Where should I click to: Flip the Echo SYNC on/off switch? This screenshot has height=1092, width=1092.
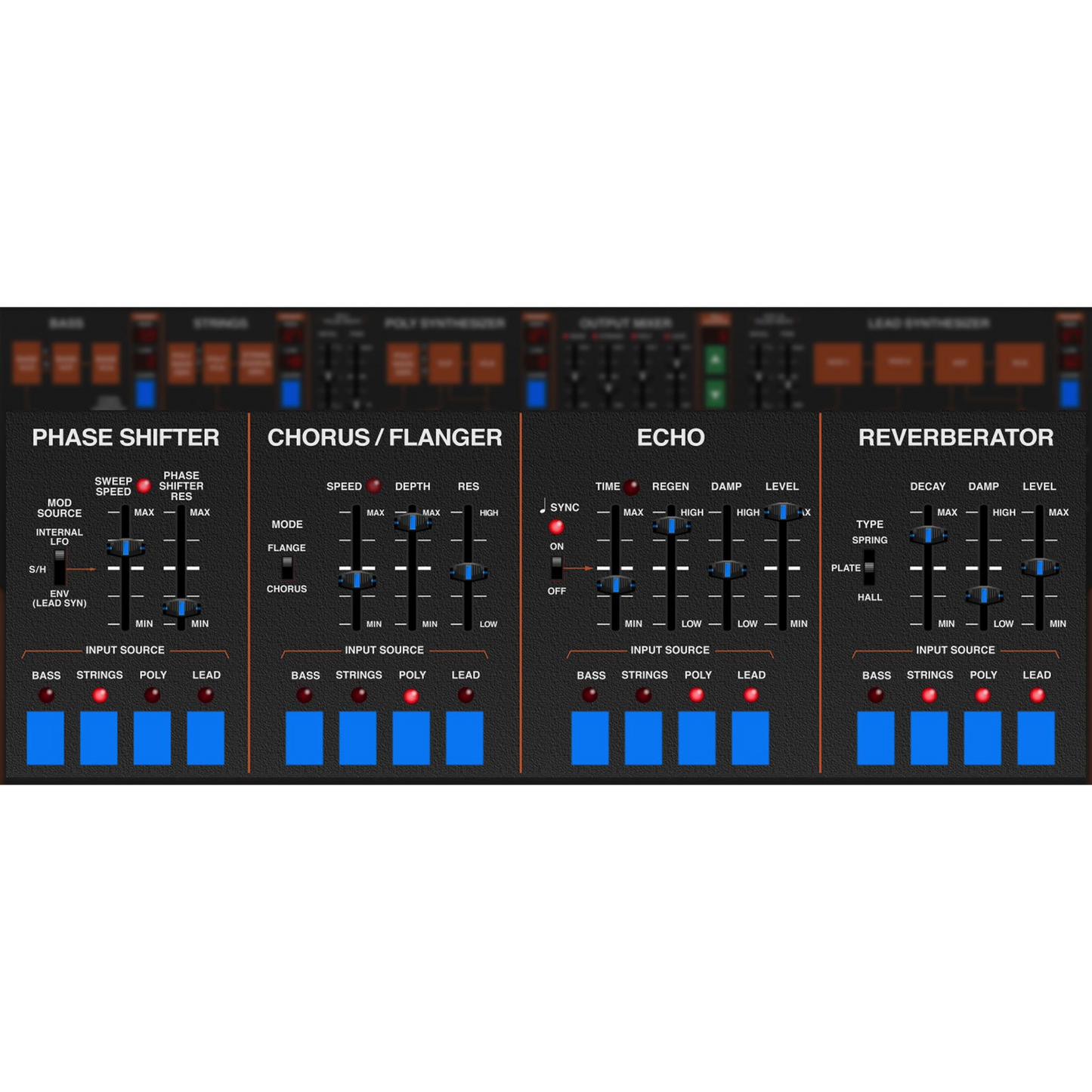click(557, 568)
